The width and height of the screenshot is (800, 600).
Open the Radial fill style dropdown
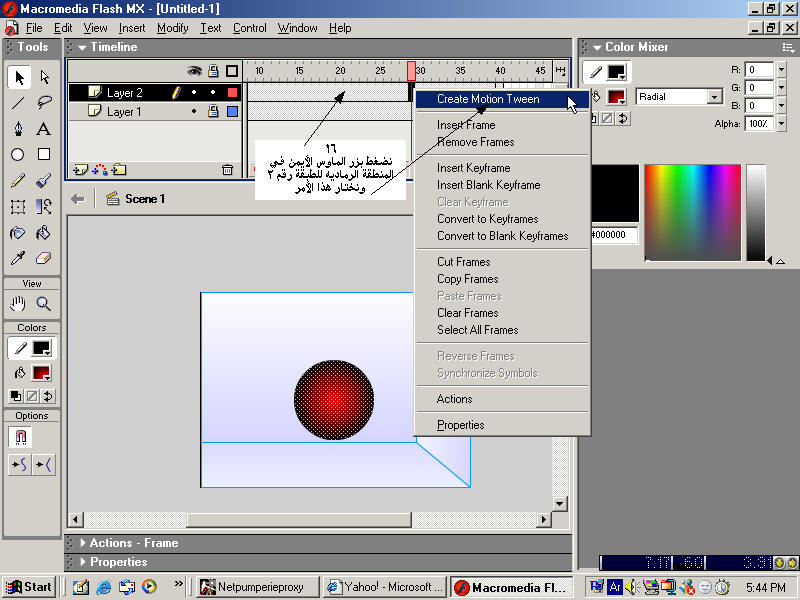(715, 97)
